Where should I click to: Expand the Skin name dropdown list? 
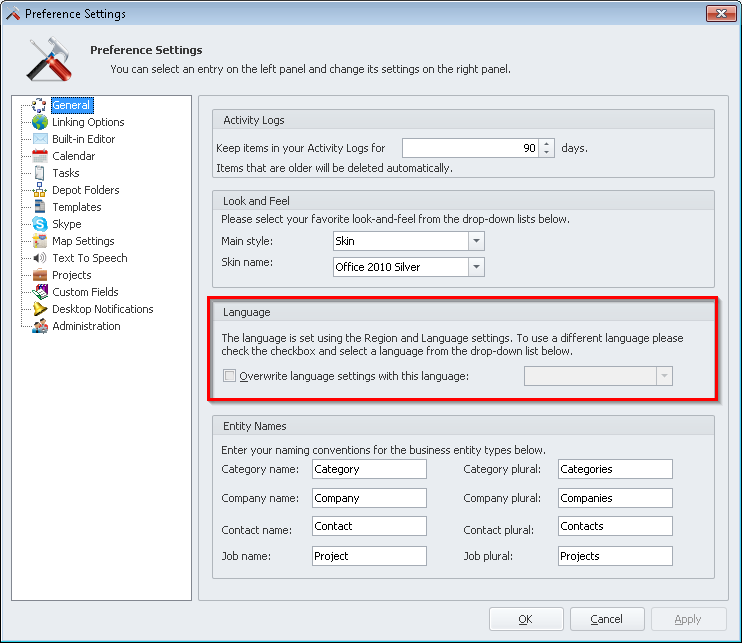(x=476, y=267)
